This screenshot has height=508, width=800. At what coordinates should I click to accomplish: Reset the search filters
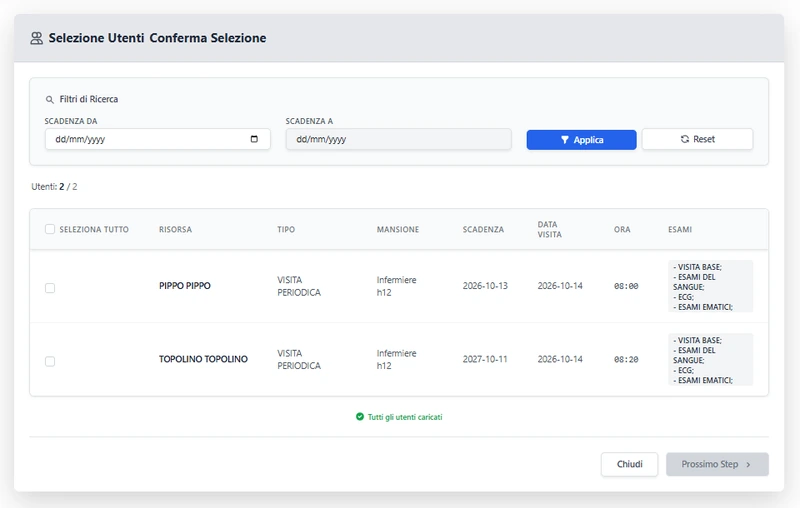(x=697, y=139)
